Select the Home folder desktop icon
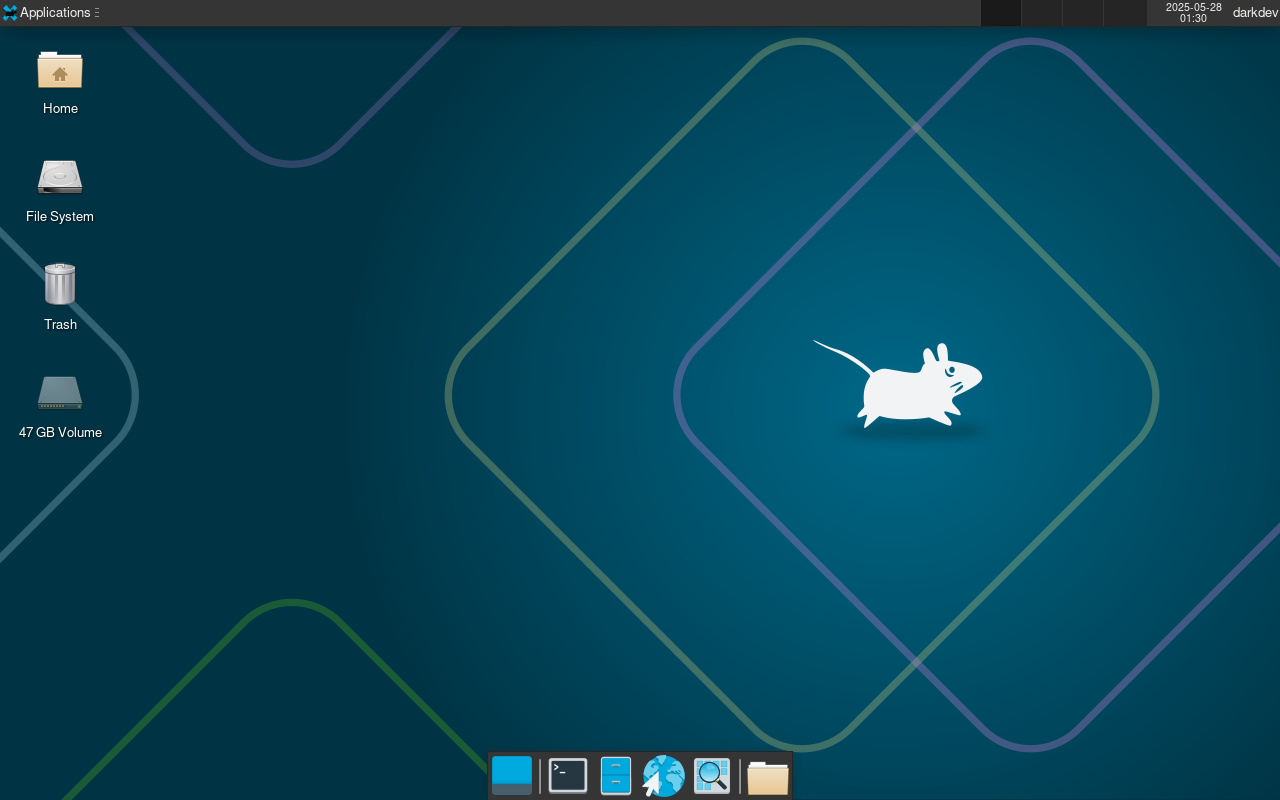The height and width of the screenshot is (800, 1280). point(60,71)
